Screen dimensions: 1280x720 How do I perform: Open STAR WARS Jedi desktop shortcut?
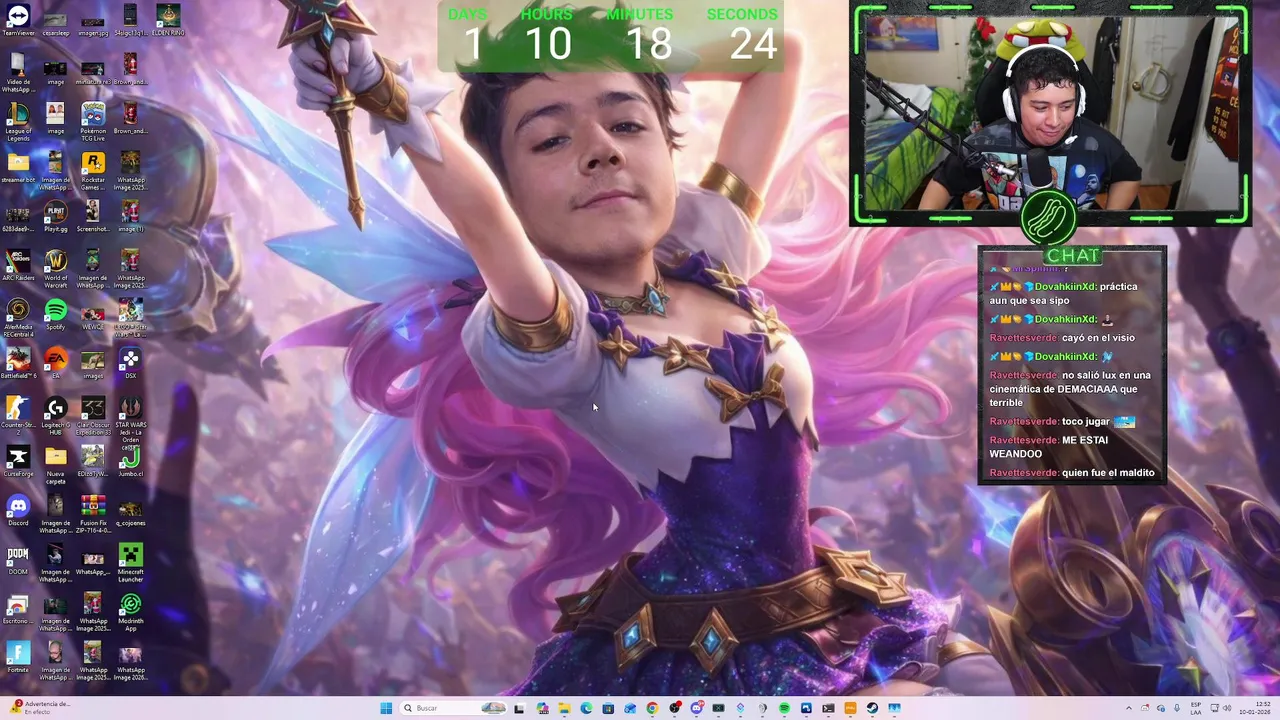tap(130, 422)
